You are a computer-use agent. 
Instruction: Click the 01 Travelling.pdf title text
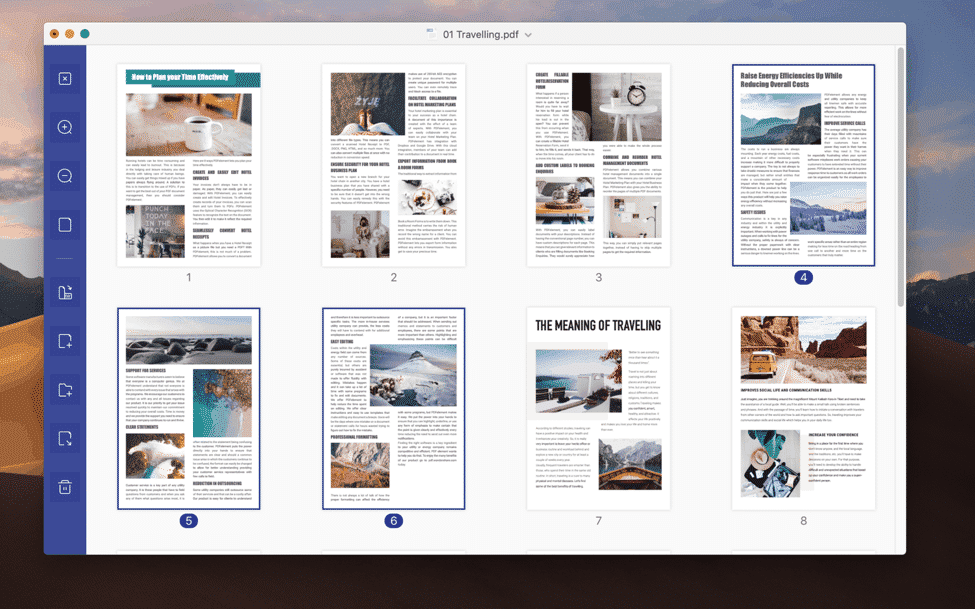pyautogui.click(x=481, y=35)
